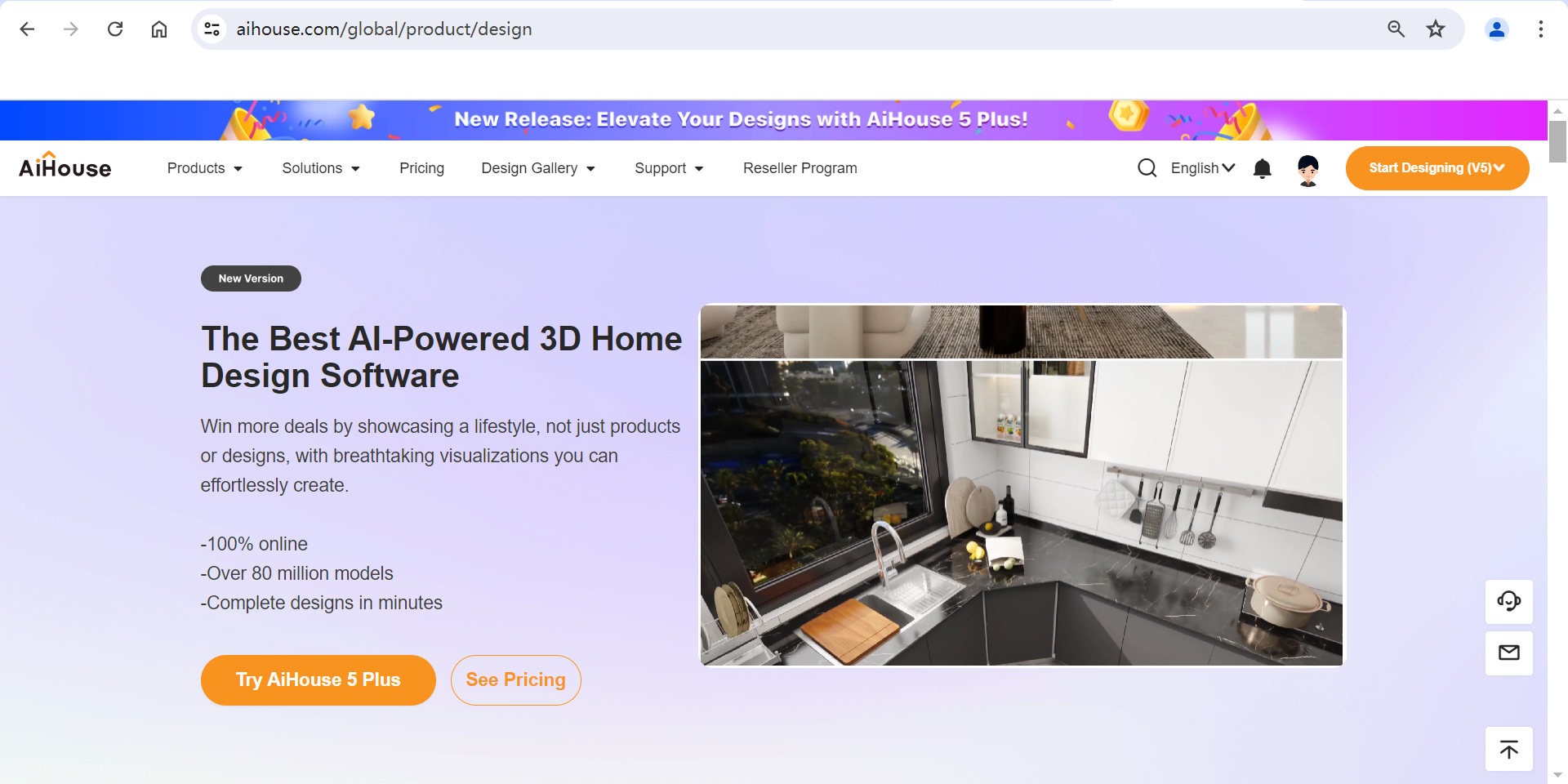Open notifications bell icon
The height and width of the screenshot is (784, 1568).
(1262, 168)
